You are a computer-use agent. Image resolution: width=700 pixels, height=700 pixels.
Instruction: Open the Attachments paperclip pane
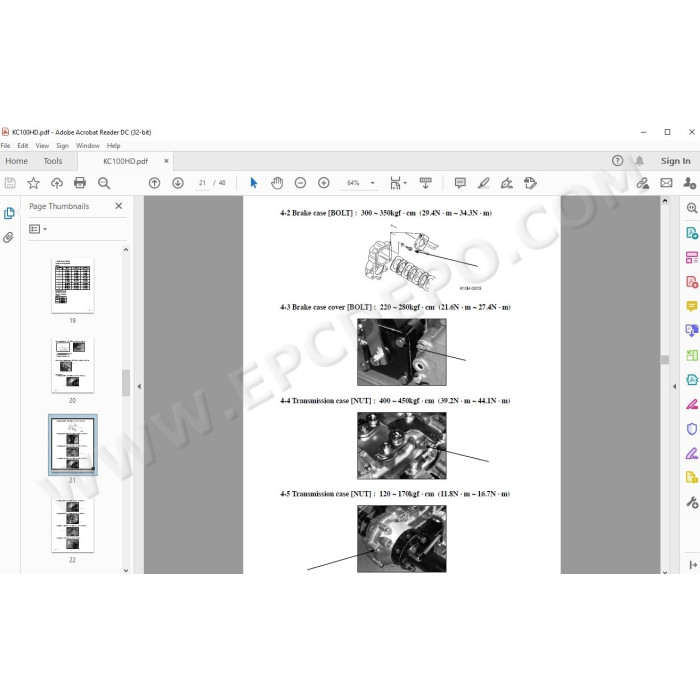click(x=8, y=237)
